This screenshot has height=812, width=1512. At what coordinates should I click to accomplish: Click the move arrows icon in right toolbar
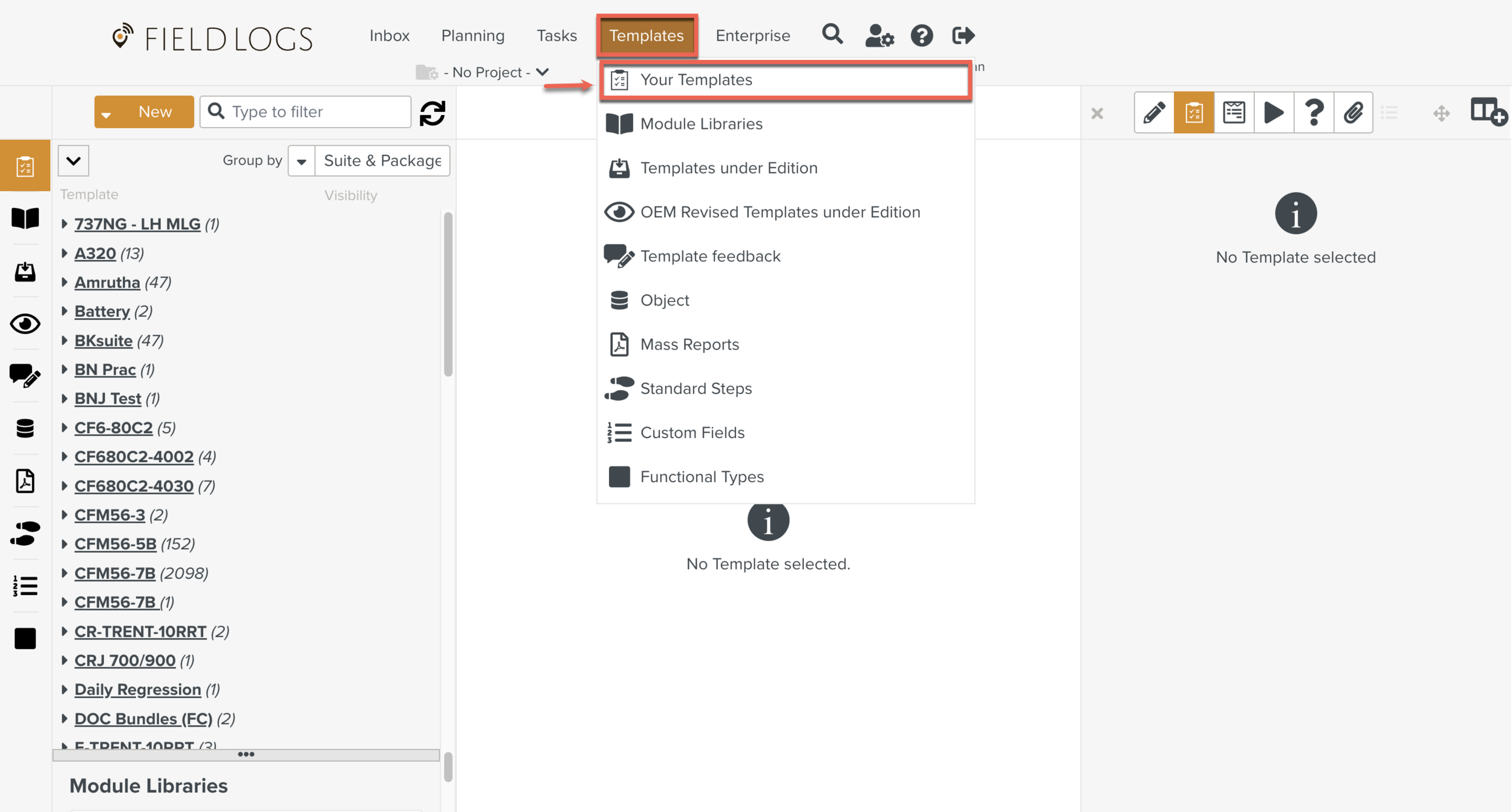1442,113
